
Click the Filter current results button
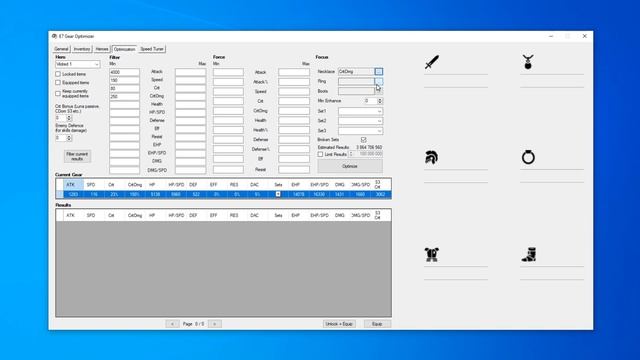click(77, 156)
